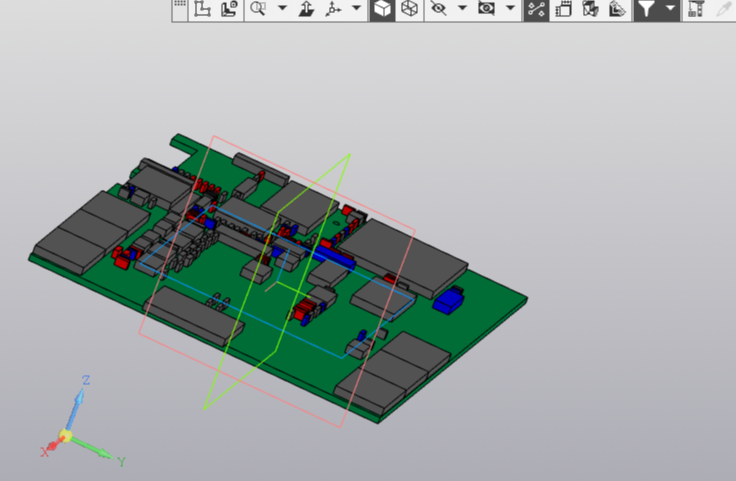Open the zoom tool dropdown arrow

point(282,10)
